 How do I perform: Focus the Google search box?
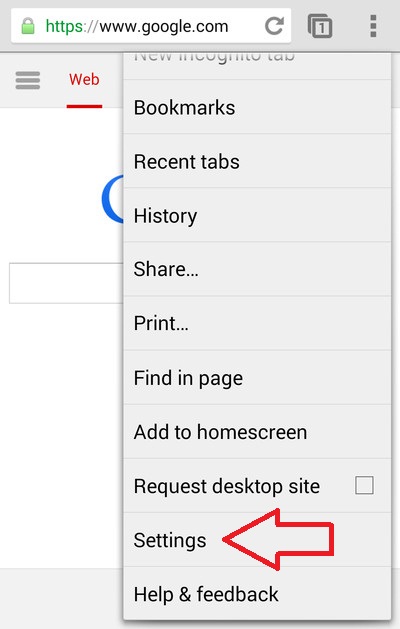66,283
